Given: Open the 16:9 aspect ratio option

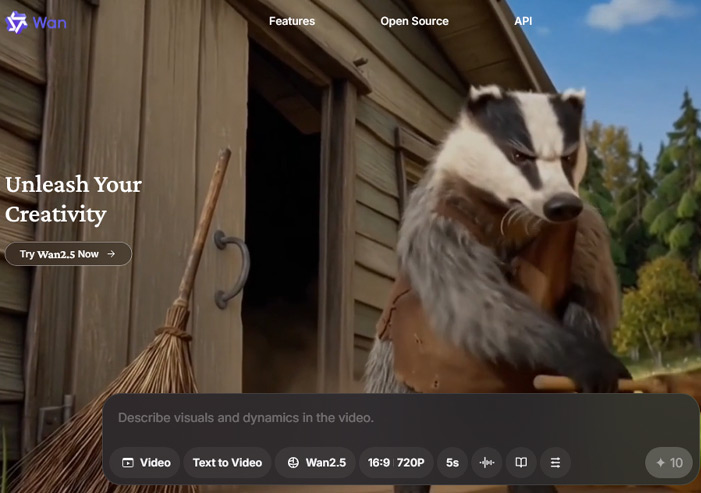Looking at the screenshot, I should coord(378,462).
